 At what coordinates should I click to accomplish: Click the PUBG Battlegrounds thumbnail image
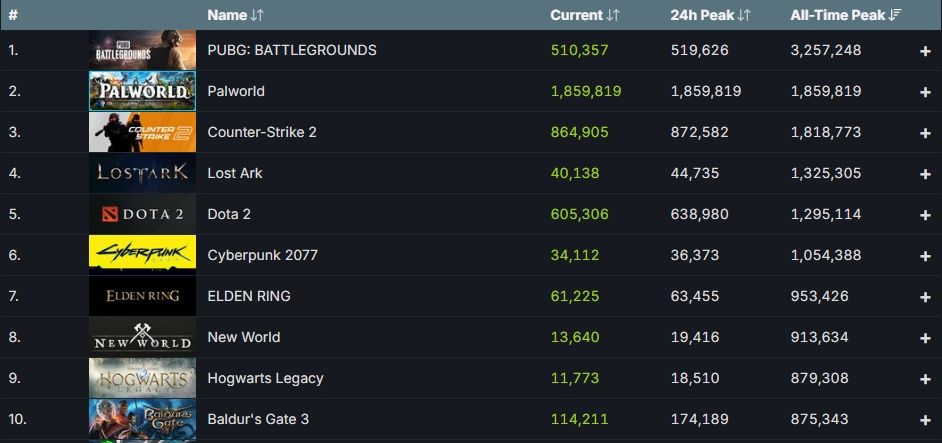(x=142, y=50)
